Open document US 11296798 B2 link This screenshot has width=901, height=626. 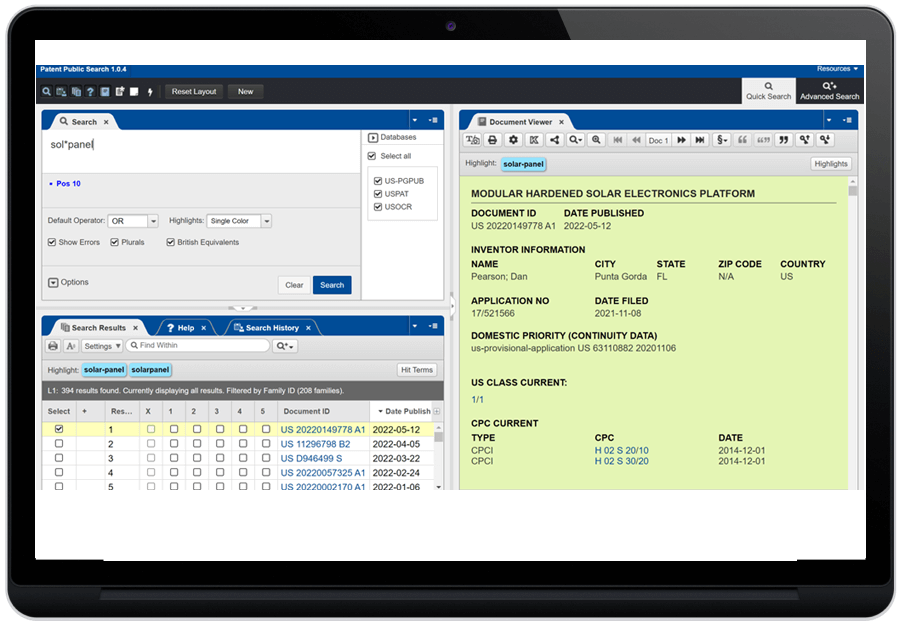pyautogui.click(x=315, y=443)
